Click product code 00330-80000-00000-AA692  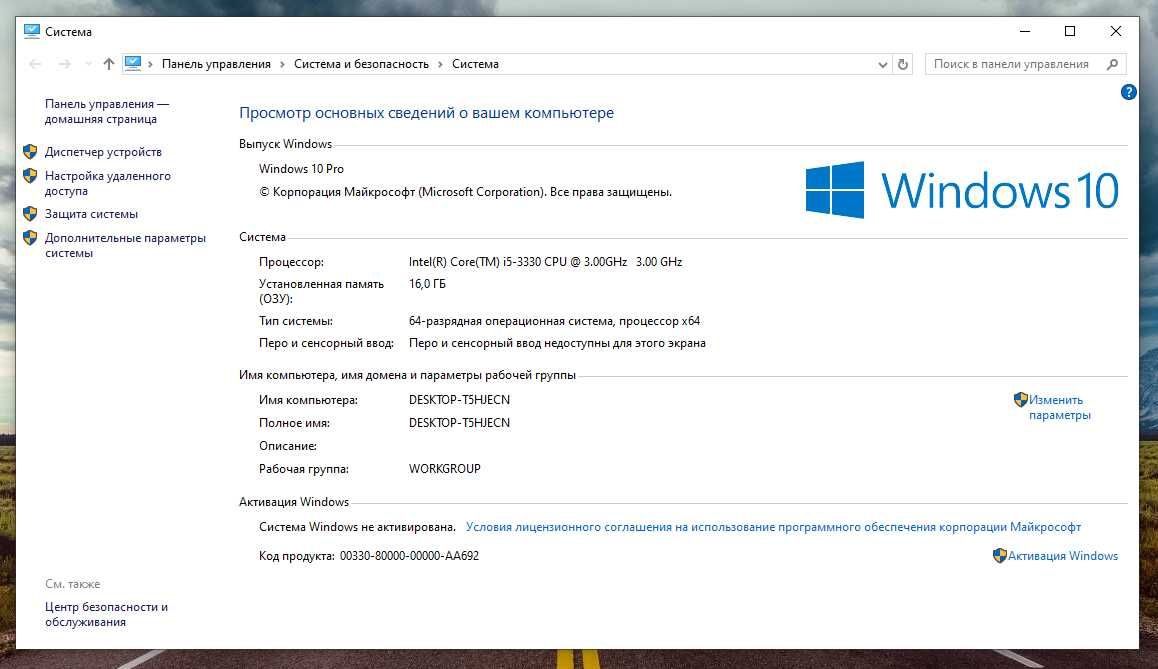click(409, 556)
